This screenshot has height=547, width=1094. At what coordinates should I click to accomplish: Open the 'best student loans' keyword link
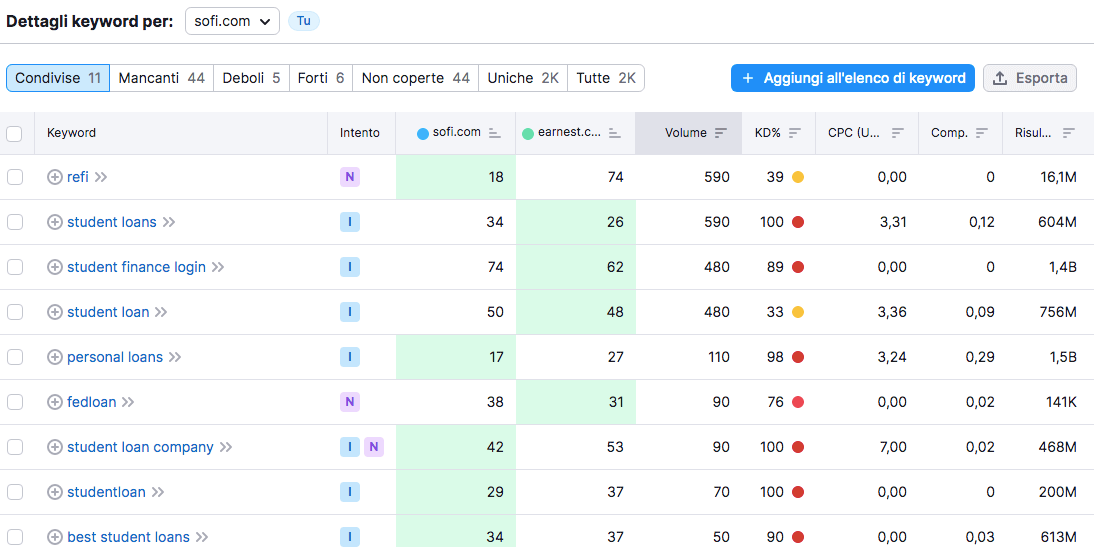tap(128, 537)
